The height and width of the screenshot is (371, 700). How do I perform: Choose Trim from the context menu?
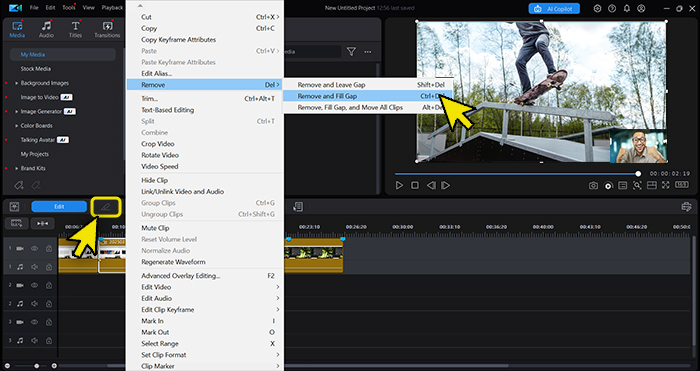pos(205,99)
